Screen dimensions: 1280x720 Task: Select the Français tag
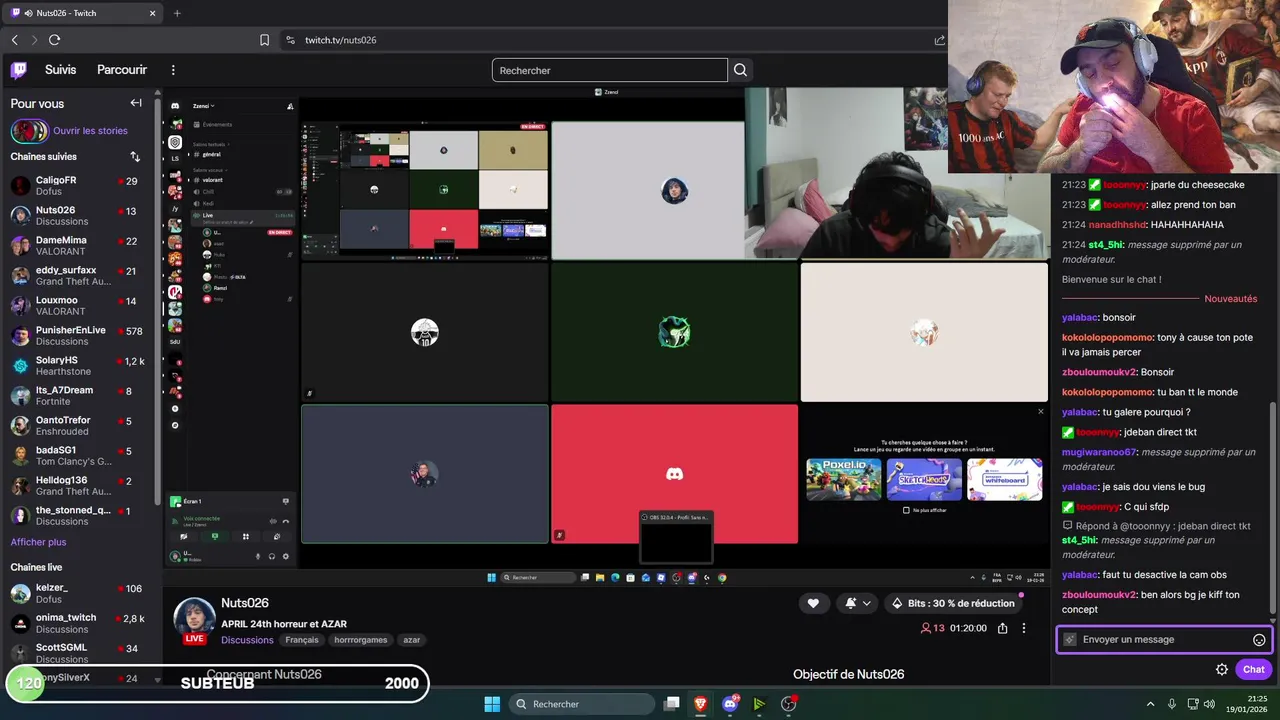[x=302, y=640]
